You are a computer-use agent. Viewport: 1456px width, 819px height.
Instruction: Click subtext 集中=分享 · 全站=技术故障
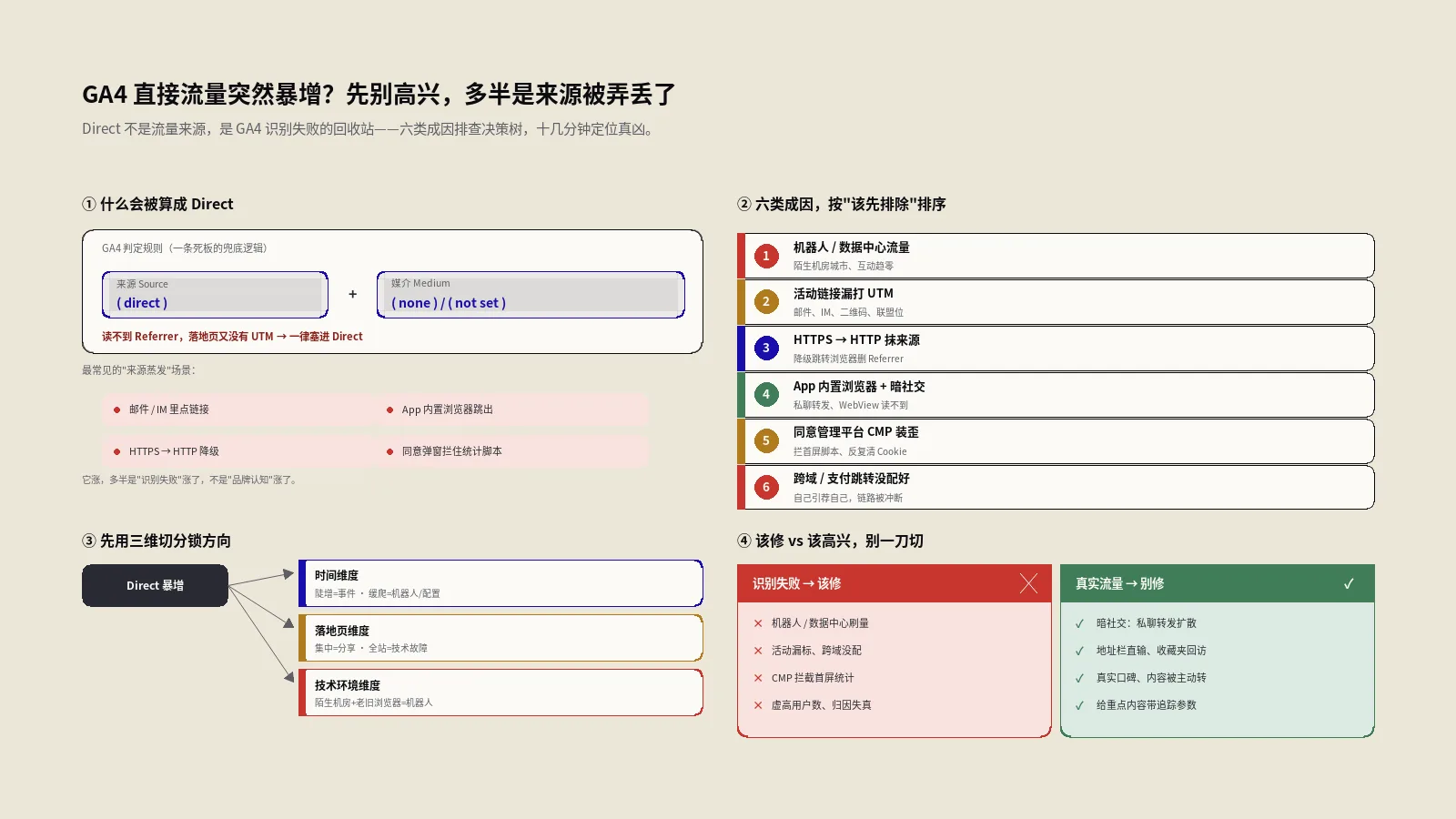[371, 648]
